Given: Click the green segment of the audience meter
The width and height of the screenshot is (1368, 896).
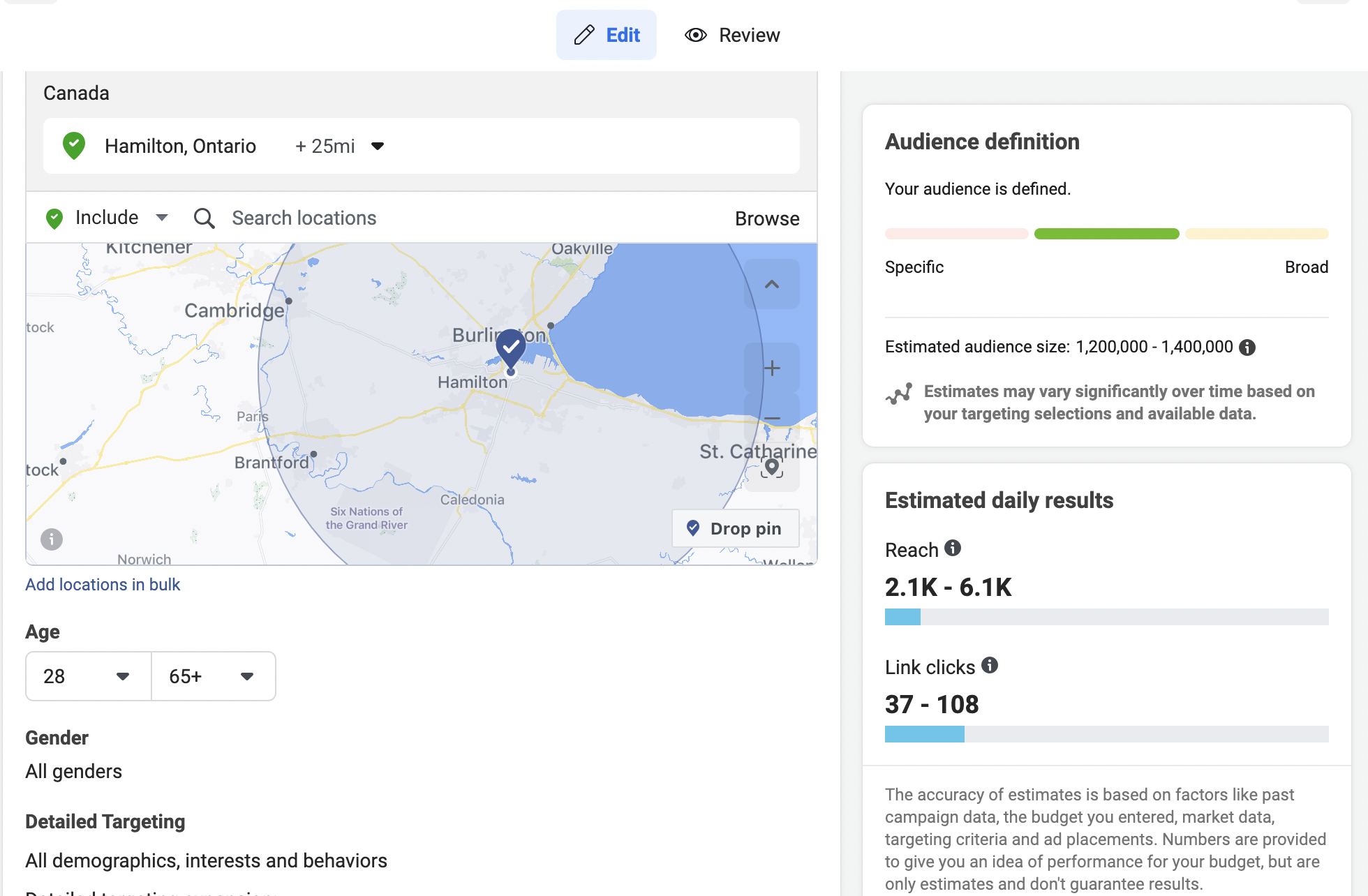Looking at the screenshot, I should coord(1106,234).
